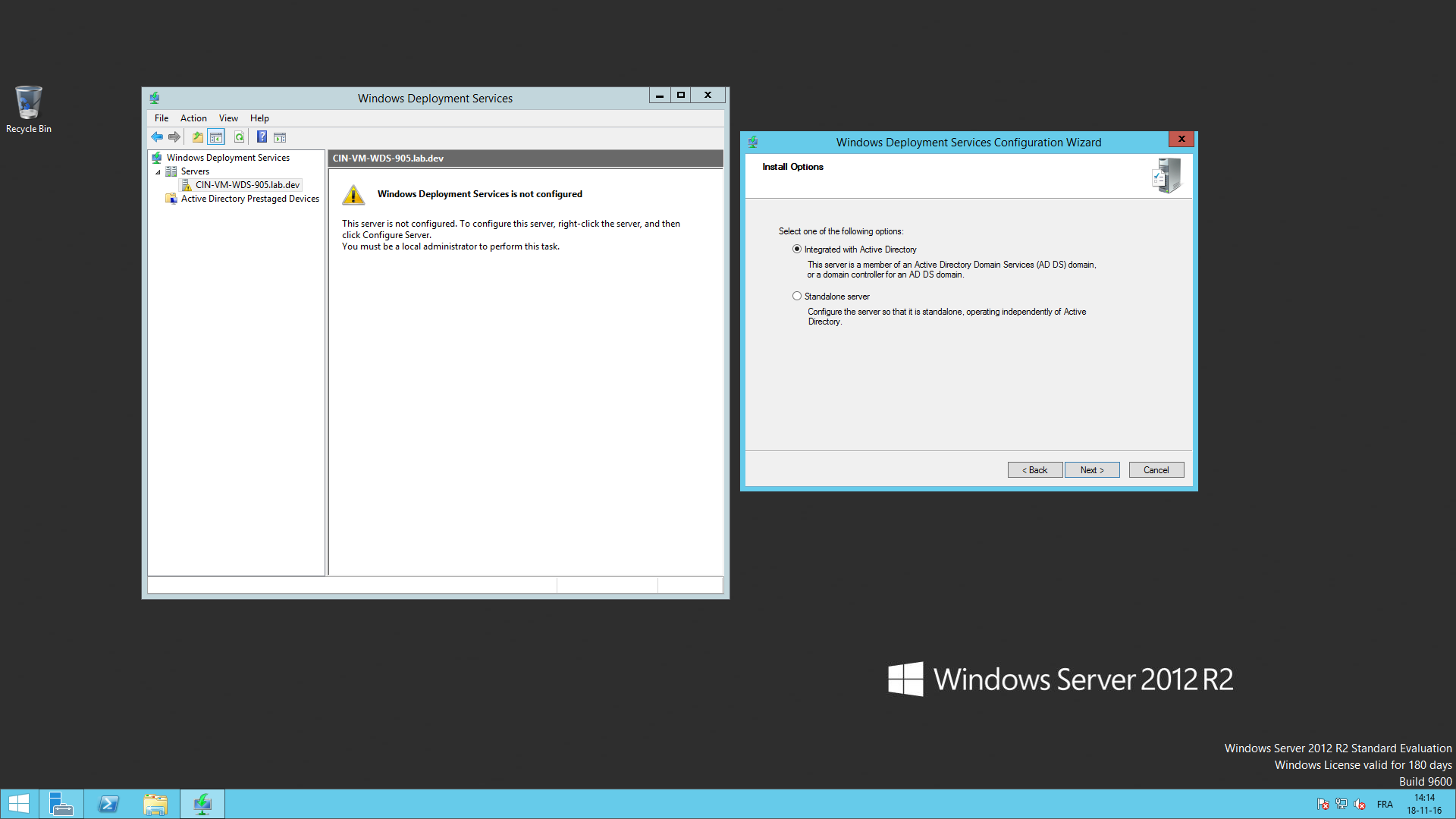Click the blue Back arrow in WDS toolbar
Viewport: 1456px width, 819px height.
click(157, 137)
